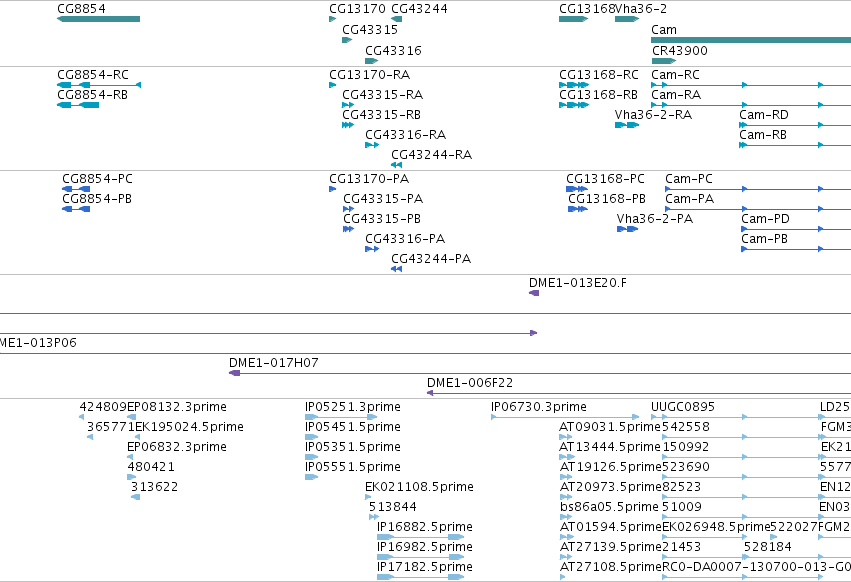Click the CG13168-RB transcript label
Screen dimensions: 851x582
599,94
